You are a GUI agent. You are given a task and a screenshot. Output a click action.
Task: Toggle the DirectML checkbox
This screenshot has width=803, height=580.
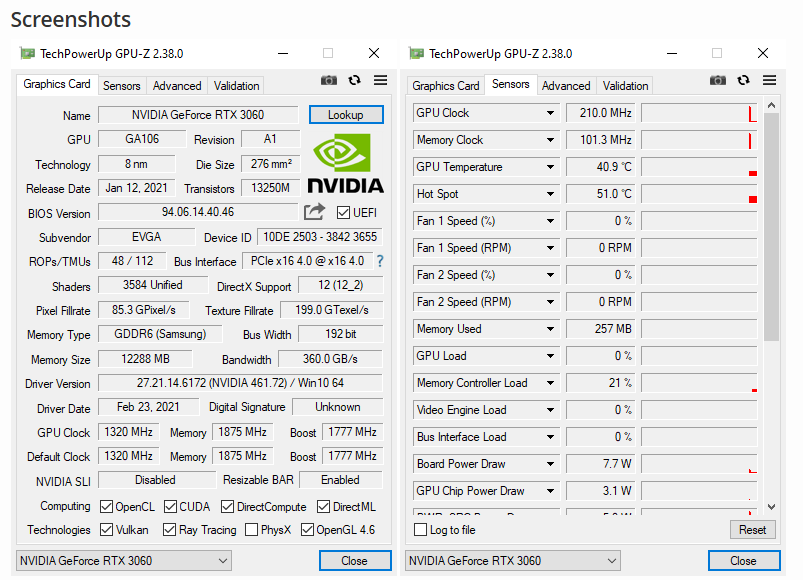pyautogui.click(x=323, y=507)
